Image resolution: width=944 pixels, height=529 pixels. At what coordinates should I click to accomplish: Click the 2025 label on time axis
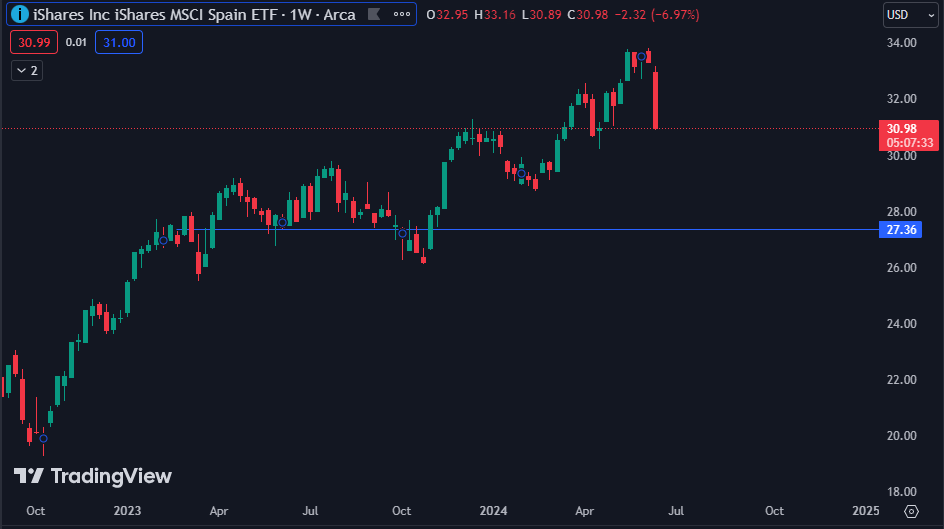coord(866,511)
